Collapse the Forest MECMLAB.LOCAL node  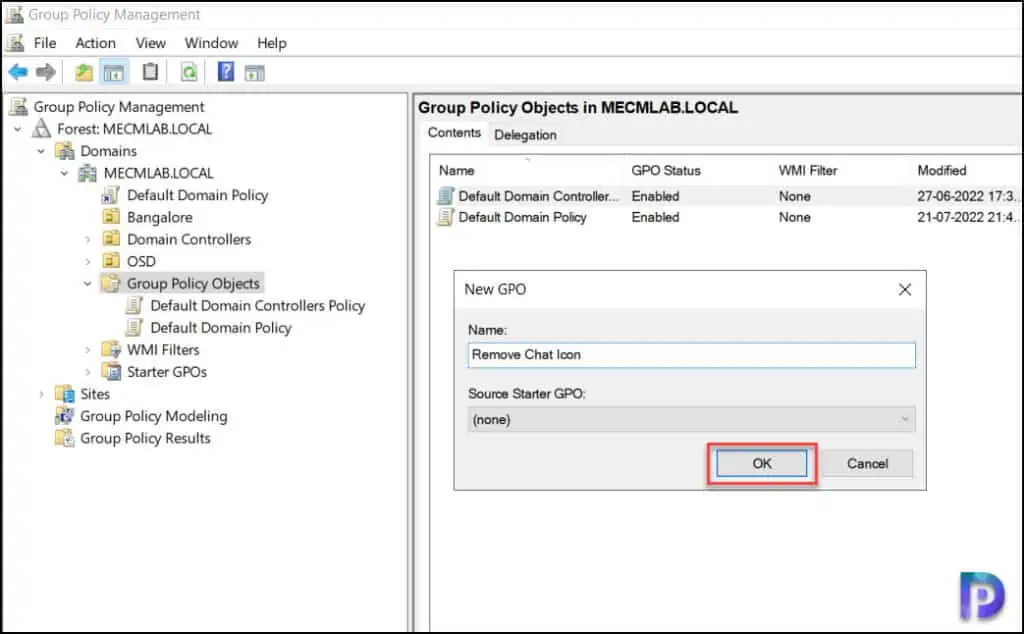click(18, 129)
